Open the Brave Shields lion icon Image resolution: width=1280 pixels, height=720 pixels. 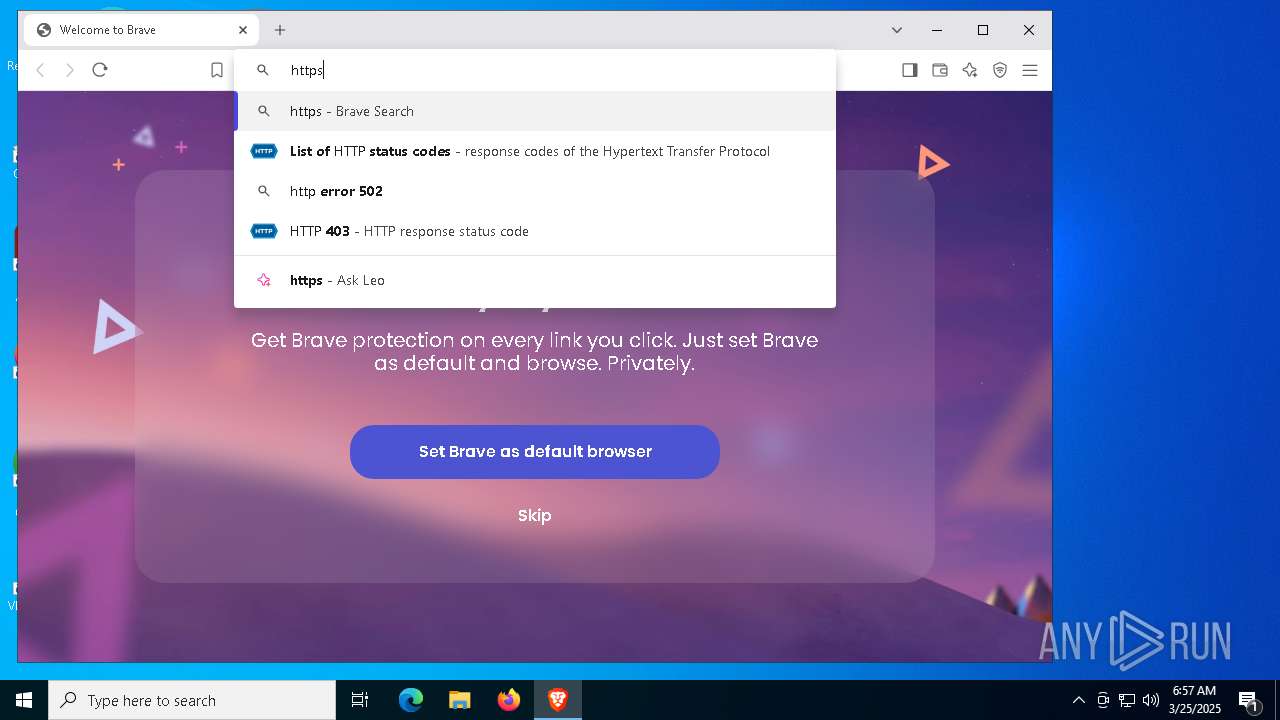1000,70
